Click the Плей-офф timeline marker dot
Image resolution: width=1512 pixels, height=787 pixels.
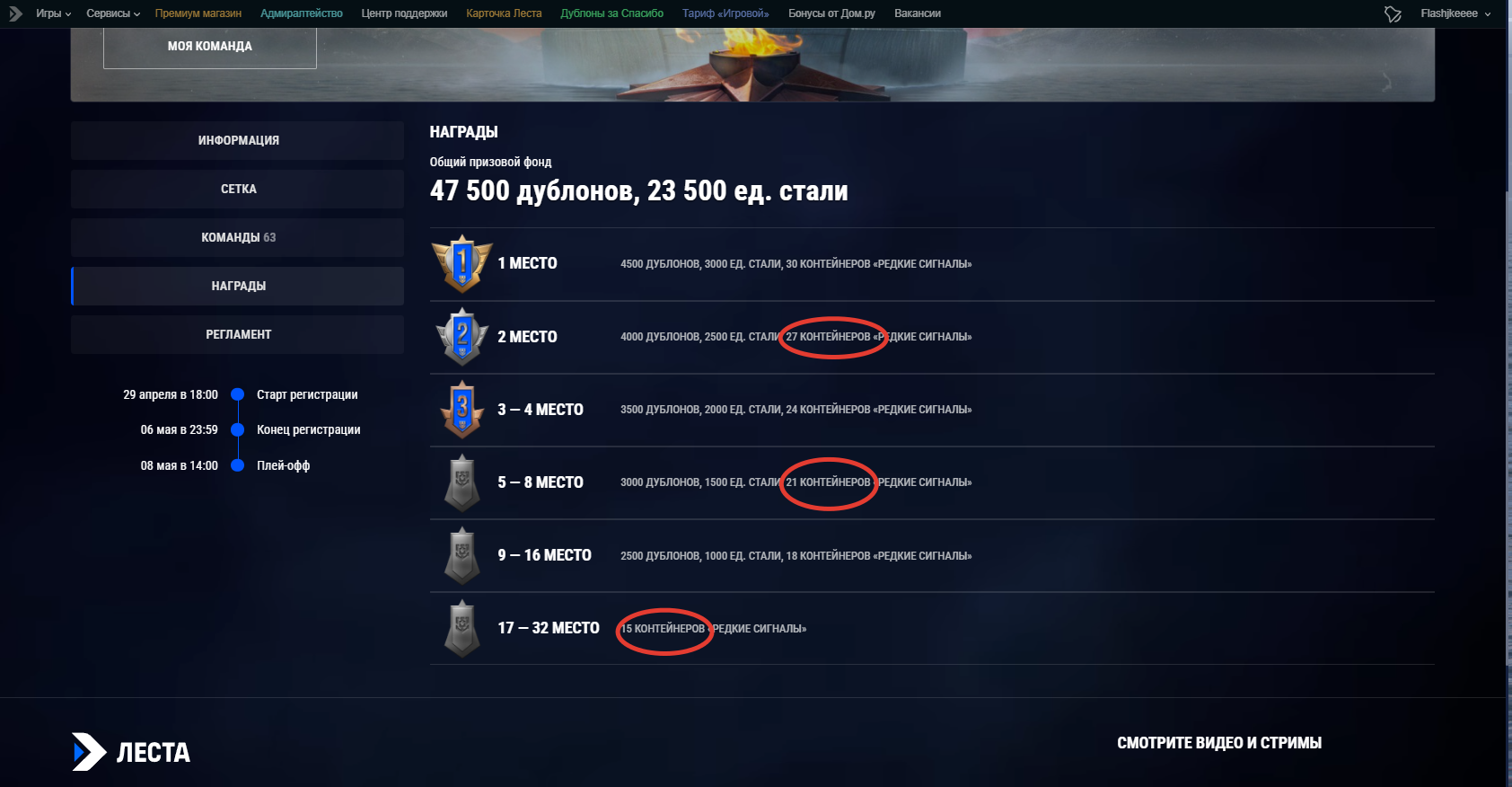coord(238,465)
